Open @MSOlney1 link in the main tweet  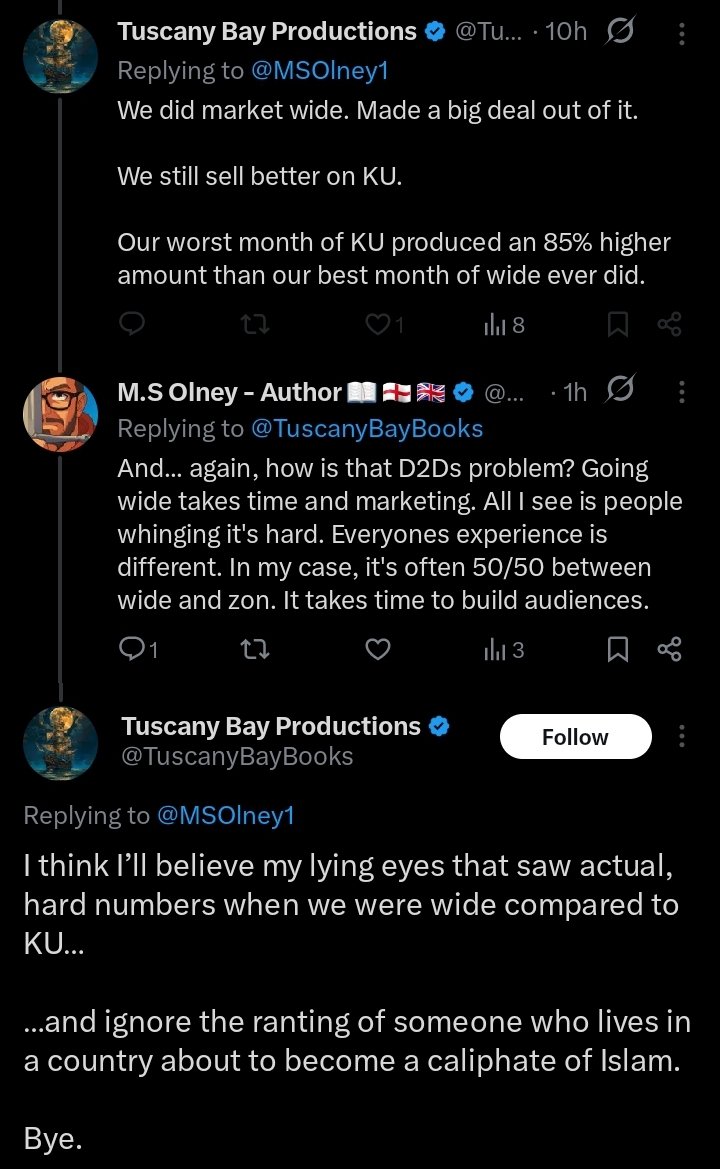226,815
